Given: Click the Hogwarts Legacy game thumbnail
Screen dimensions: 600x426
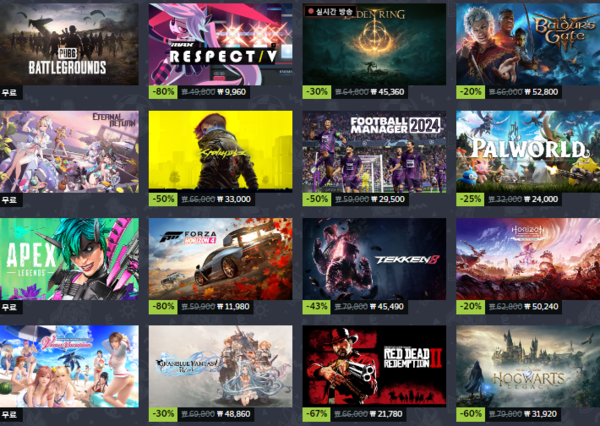Looking at the screenshot, I should 528,366.
